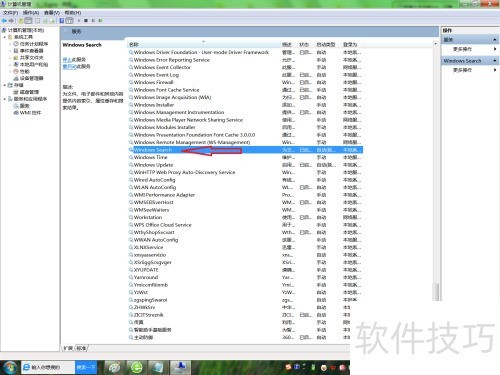Screen dimensions: 500x375
Task: Collapse the Windows Search section in Actions pane
Action: click(495, 61)
